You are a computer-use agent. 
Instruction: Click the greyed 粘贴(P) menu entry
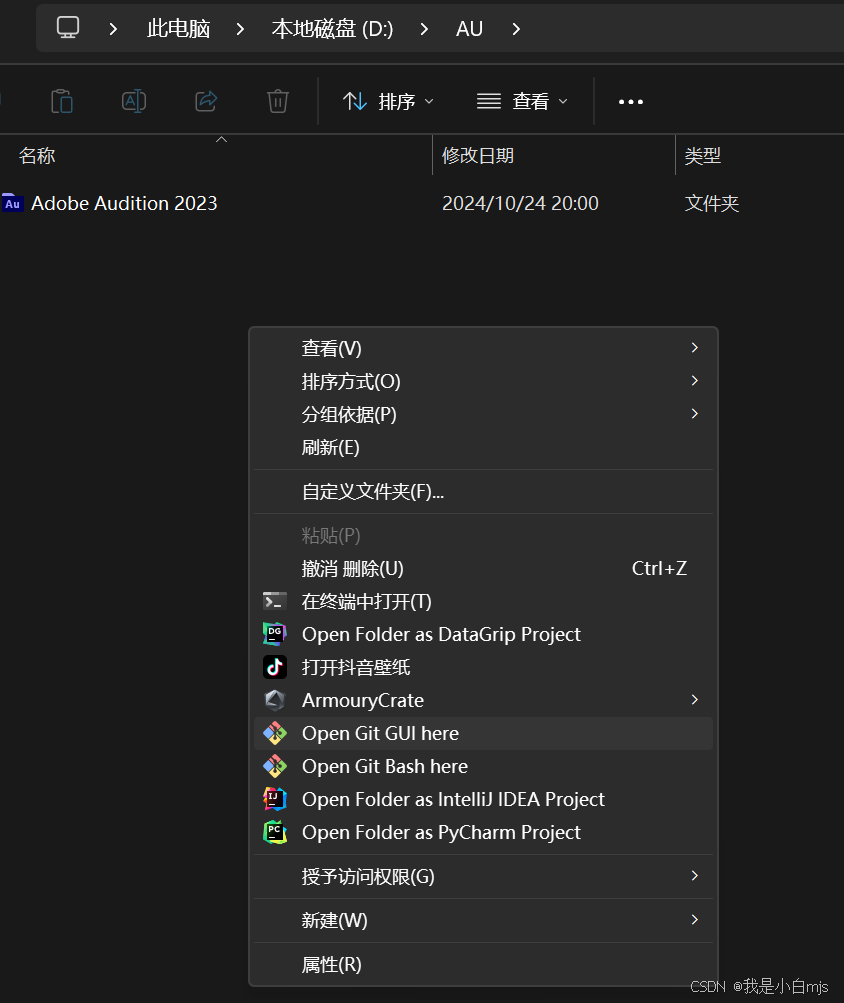tap(483, 535)
